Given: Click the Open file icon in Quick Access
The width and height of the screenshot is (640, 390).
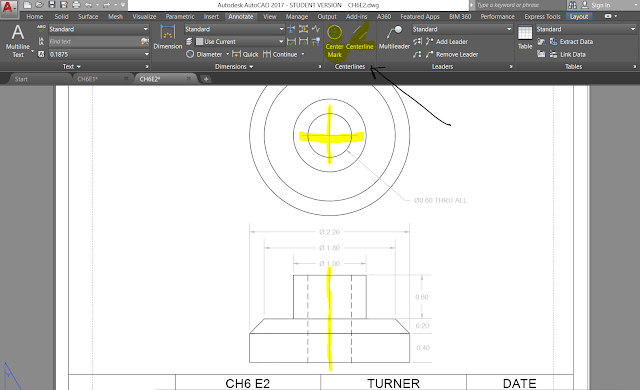Looking at the screenshot, I should (x=40, y=5).
